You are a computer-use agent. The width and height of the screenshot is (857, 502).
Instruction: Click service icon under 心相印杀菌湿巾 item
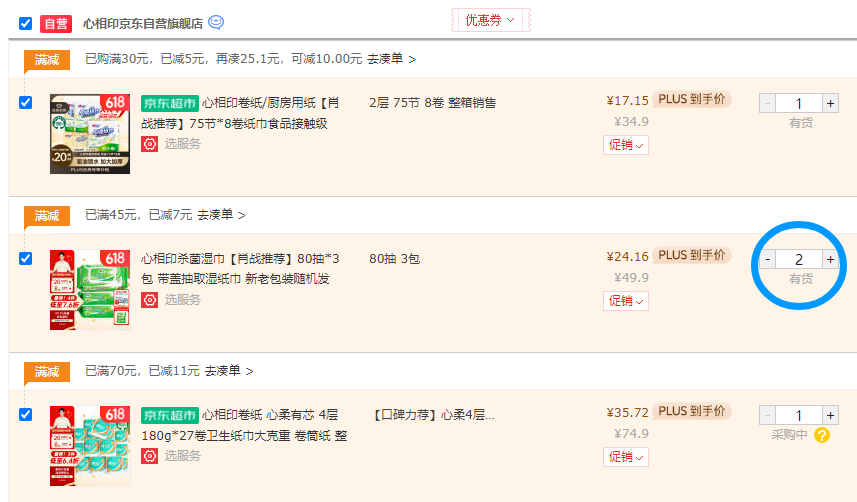click(150, 300)
